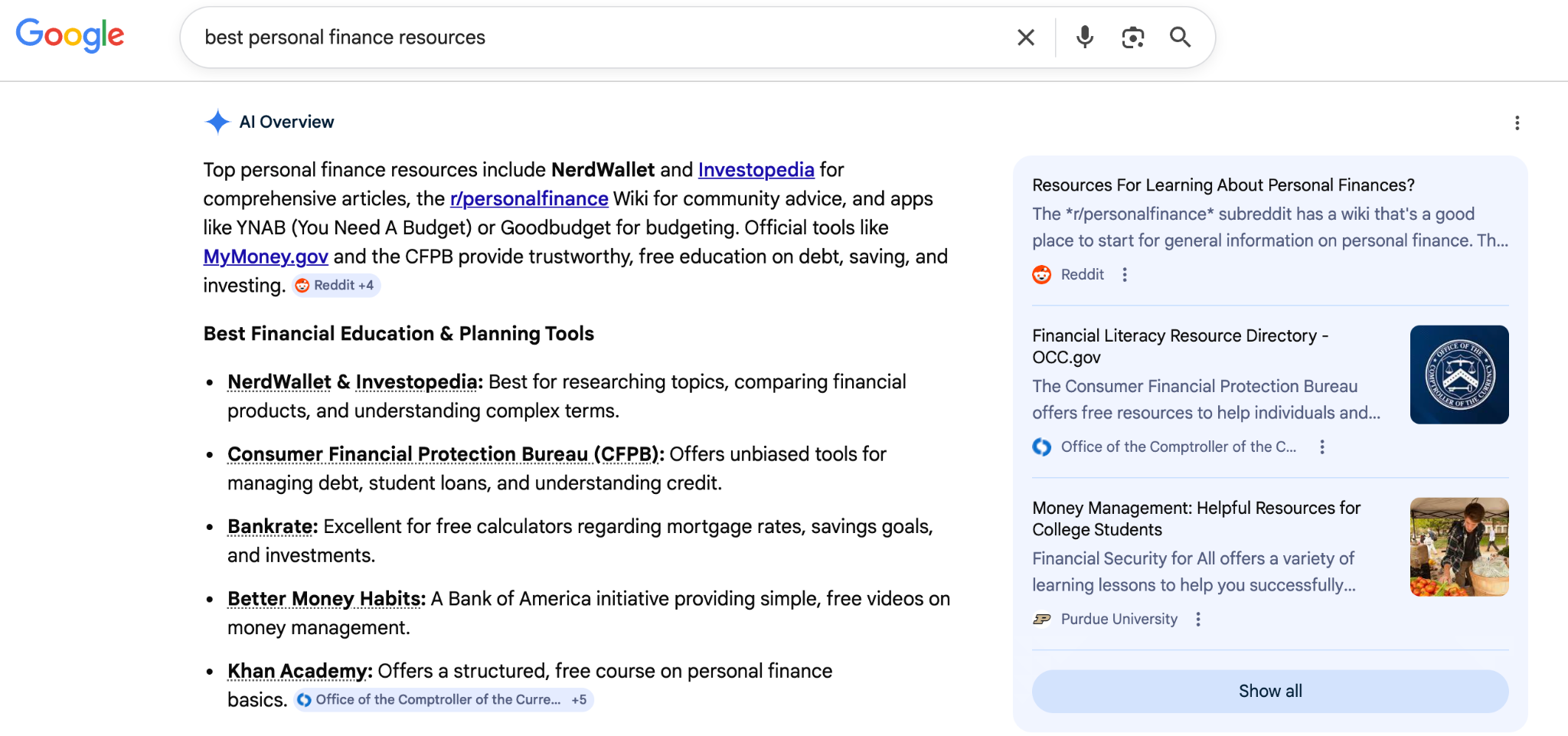Image resolution: width=1568 pixels, height=736 pixels.
Task: Click the OCC favicon in the sources panel
Action: [1041, 447]
